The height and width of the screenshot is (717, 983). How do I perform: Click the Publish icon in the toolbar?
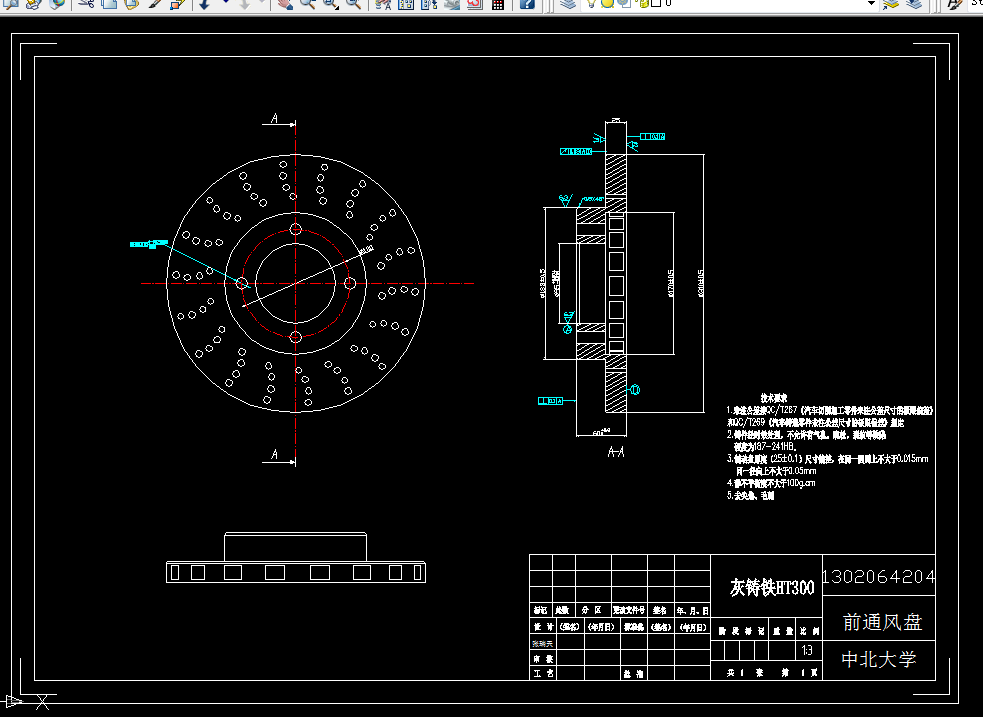[x=34, y=3]
